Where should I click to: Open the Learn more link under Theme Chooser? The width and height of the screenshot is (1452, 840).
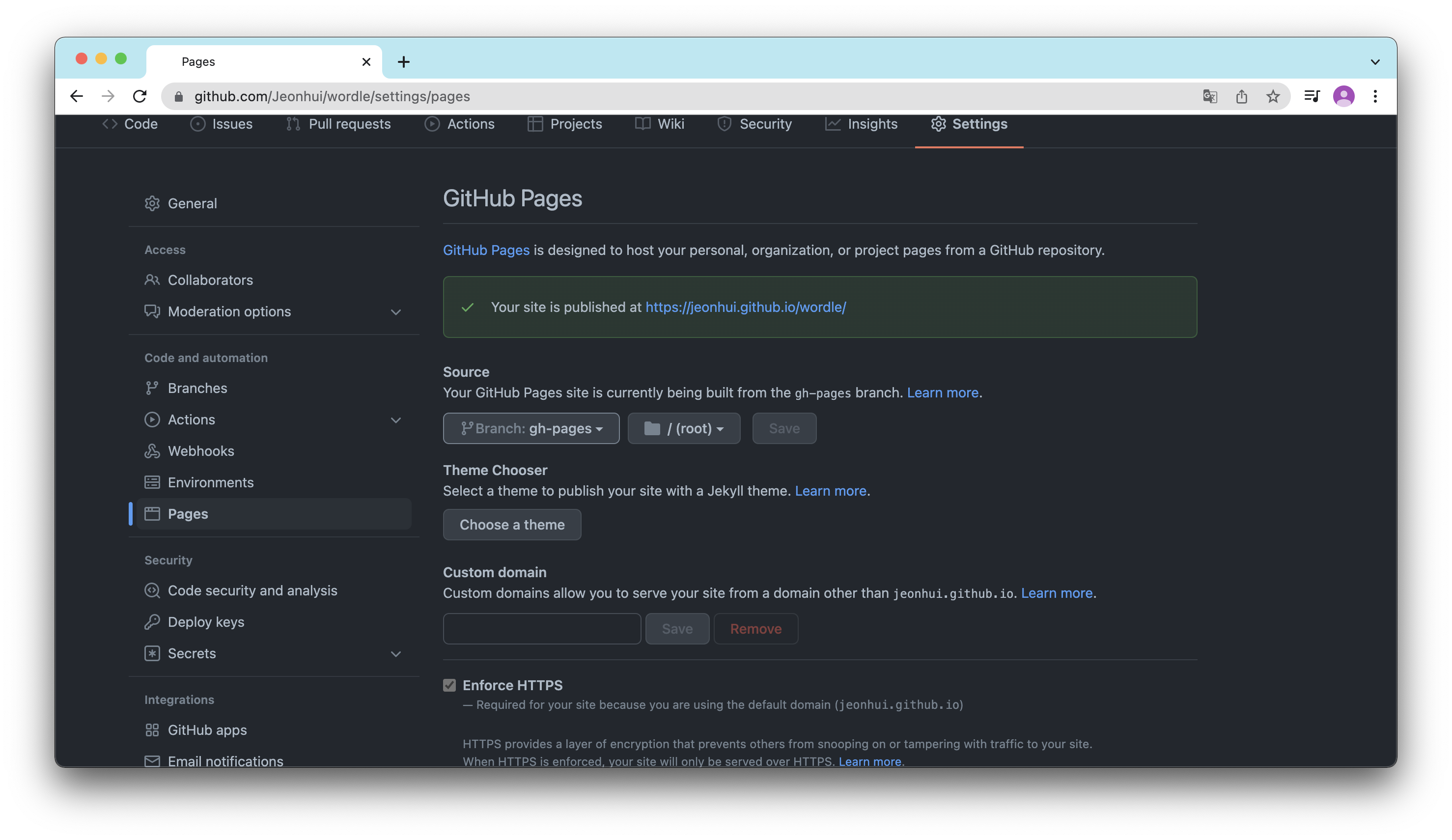830,491
